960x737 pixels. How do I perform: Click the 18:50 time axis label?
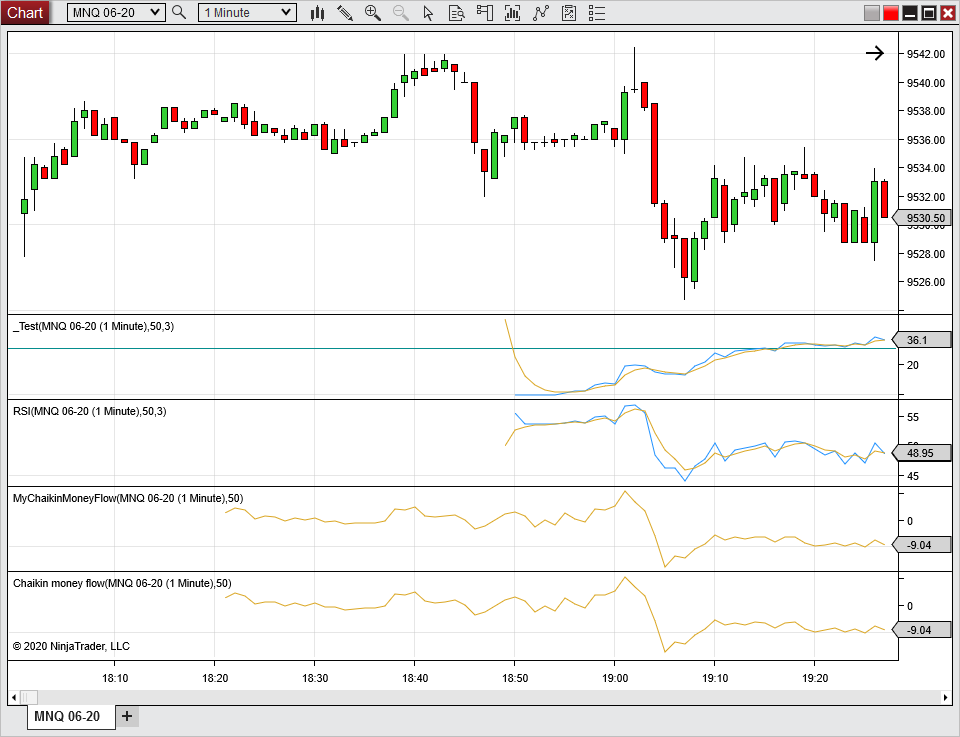tap(515, 678)
